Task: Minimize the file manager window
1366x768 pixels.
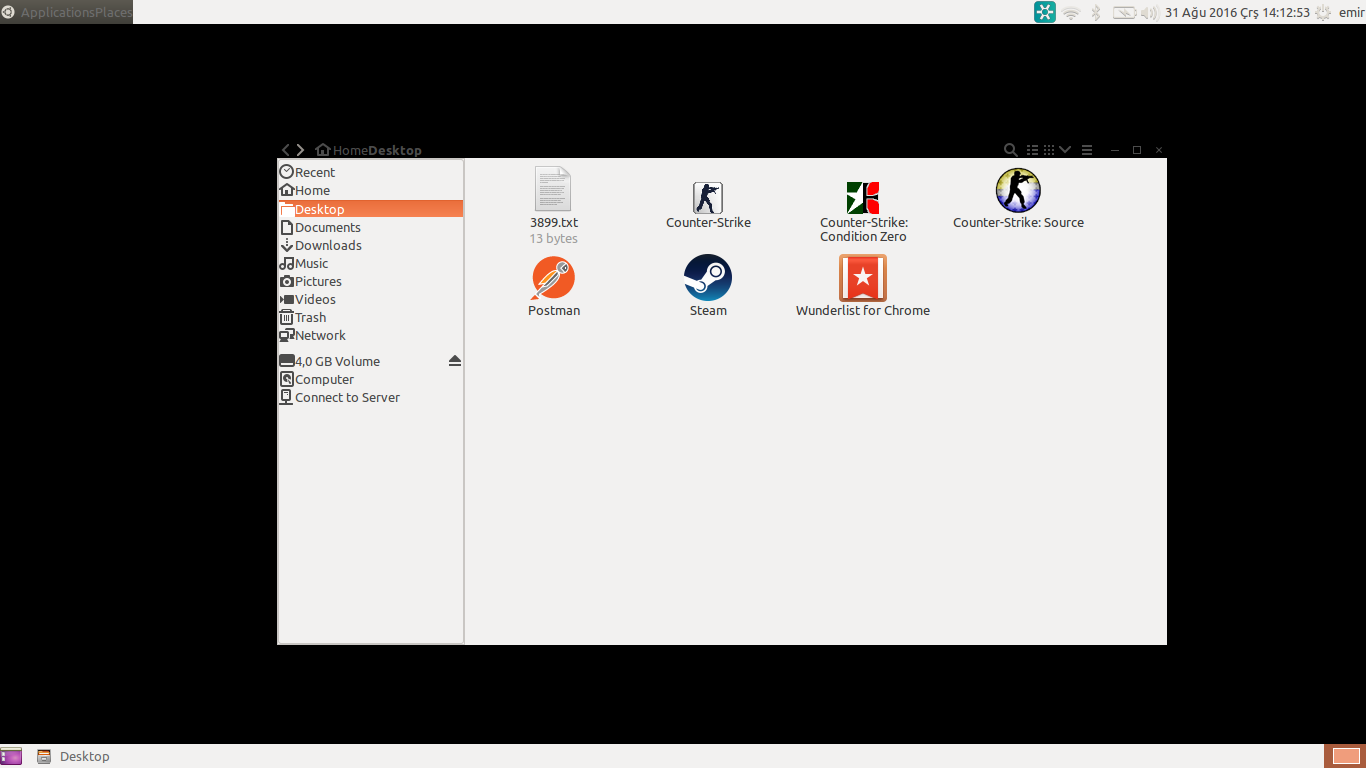Action: pos(1115,150)
